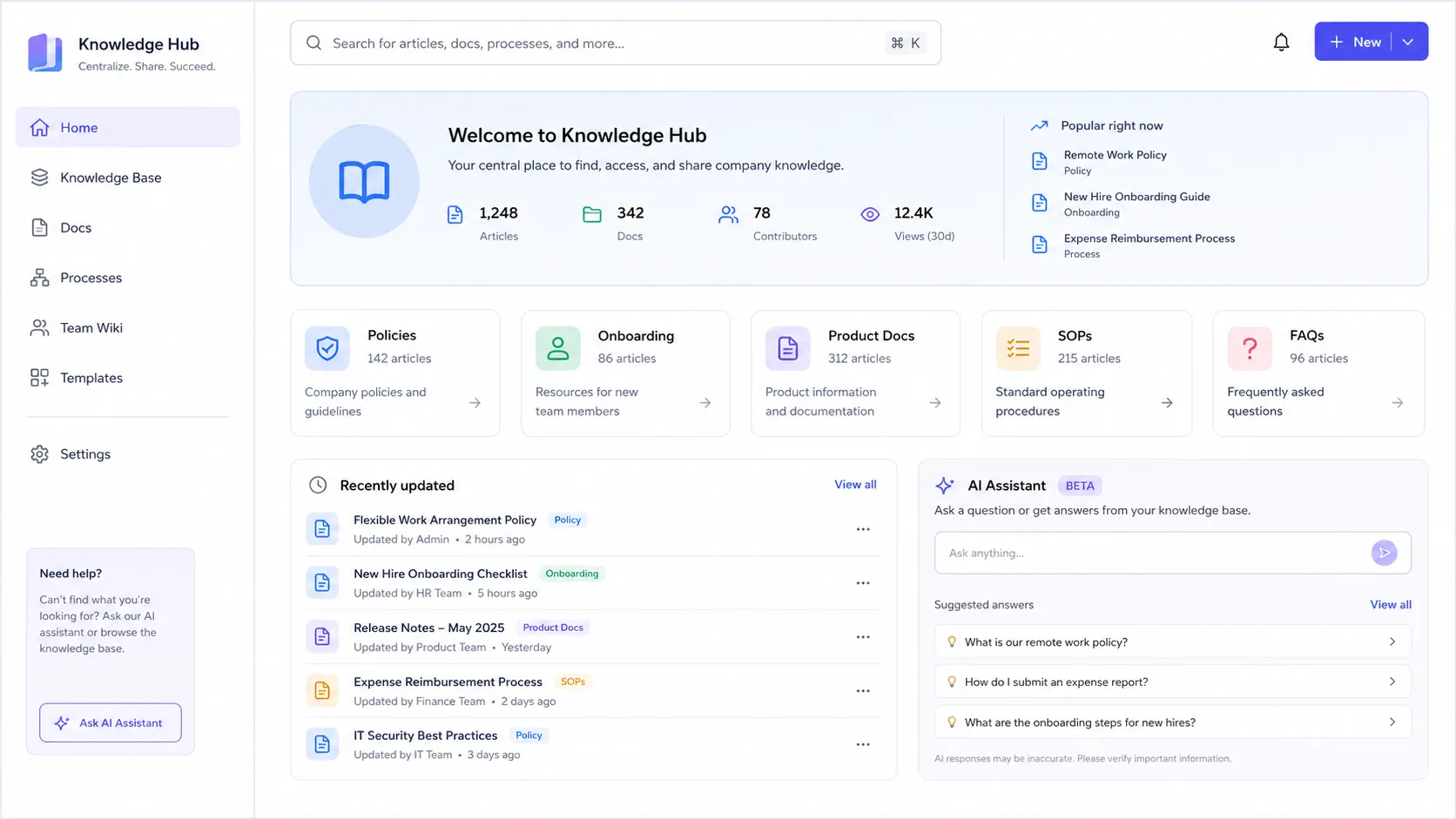This screenshot has height=819, width=1456.
Task: Send the AI Assistant question
Action: click(x=1384, y=553)
